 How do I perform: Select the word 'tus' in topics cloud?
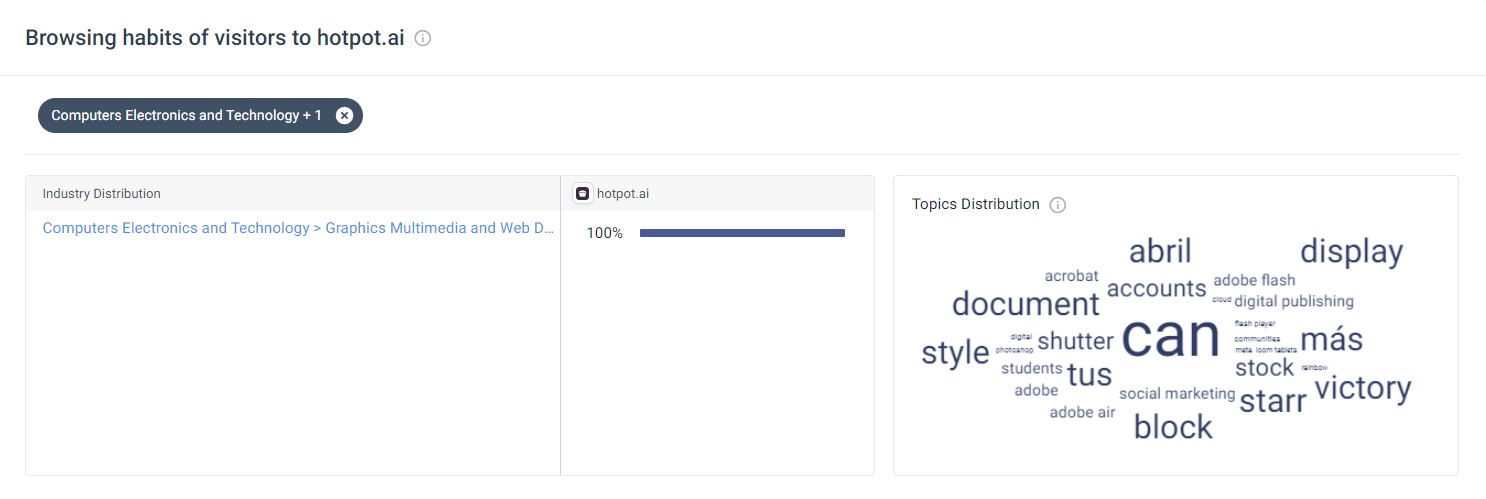click(1089, 374)
